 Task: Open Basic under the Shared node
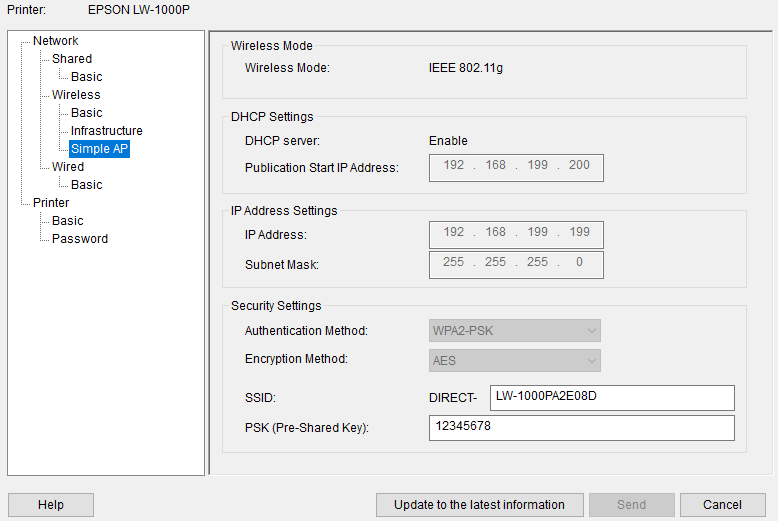tap(86, 76)
